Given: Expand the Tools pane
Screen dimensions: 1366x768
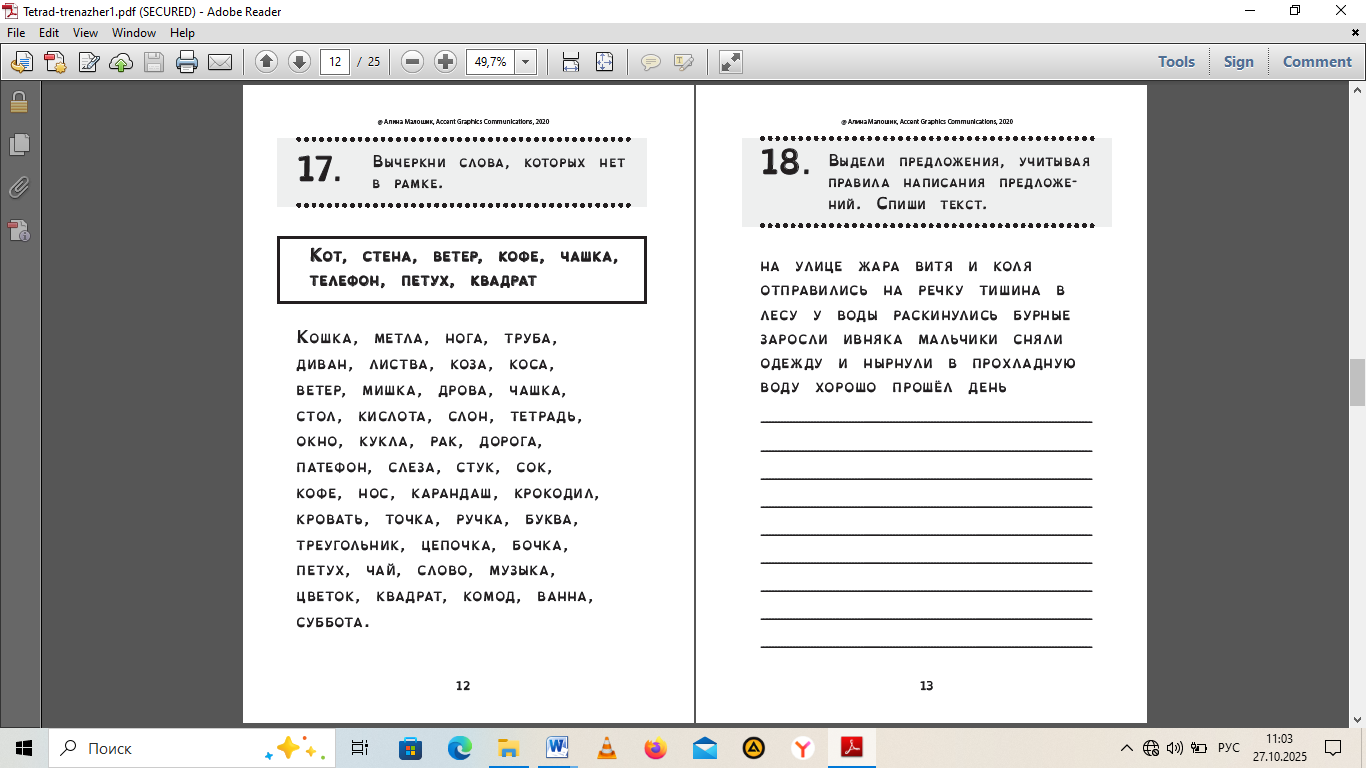Looking at the screenshot, I should 1176,62.
